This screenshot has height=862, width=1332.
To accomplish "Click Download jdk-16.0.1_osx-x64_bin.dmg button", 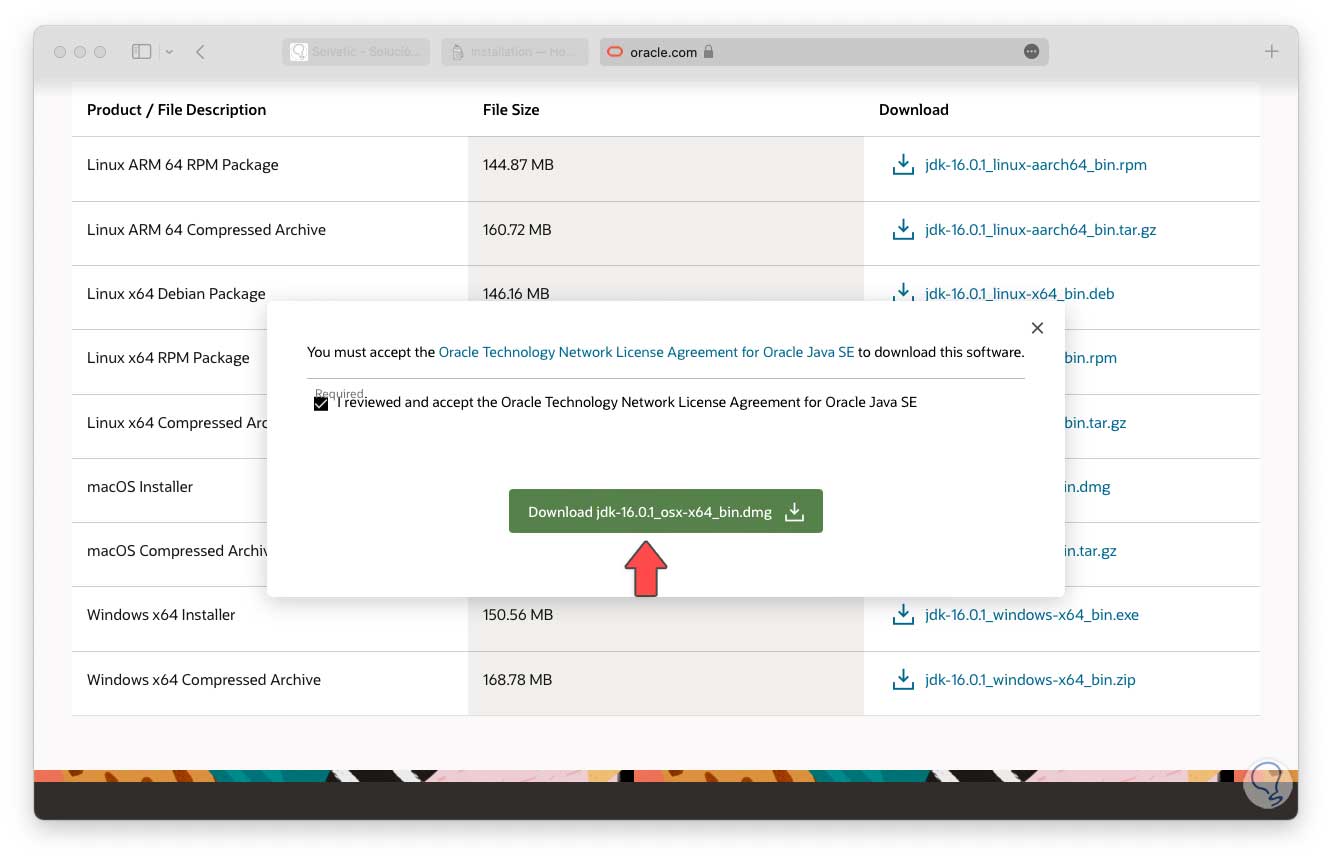I will pyautogui.click(x=666, y=511).
